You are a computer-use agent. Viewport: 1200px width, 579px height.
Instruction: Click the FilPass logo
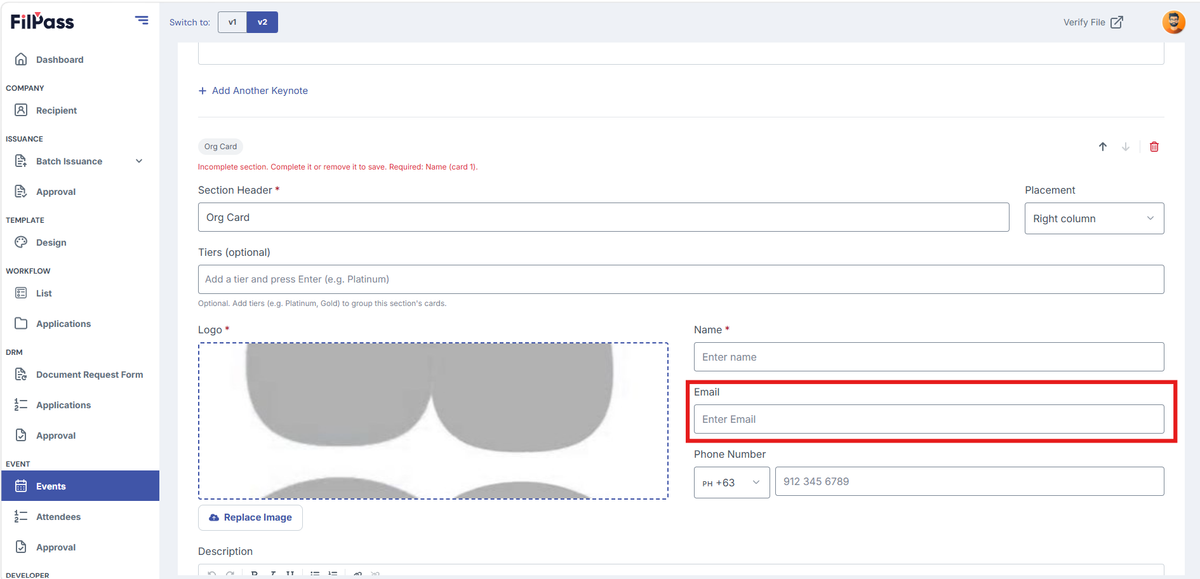pyautogui.click(x=42, y=21)
